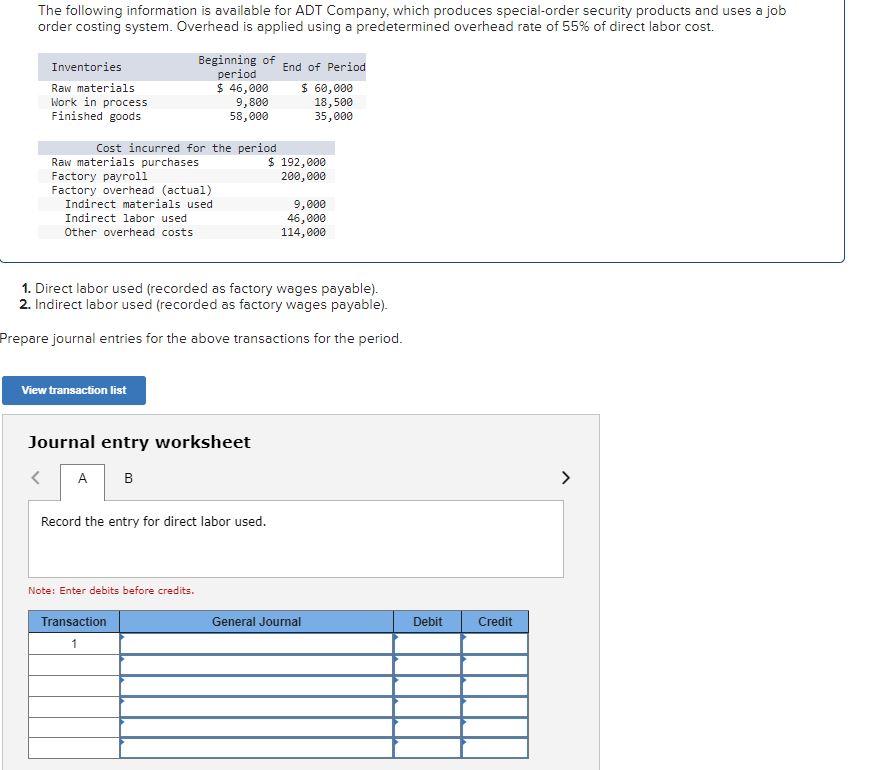Click the View transaction list button
The width and height of the screenshot is (896, 770).
click(x=74, y=390)
